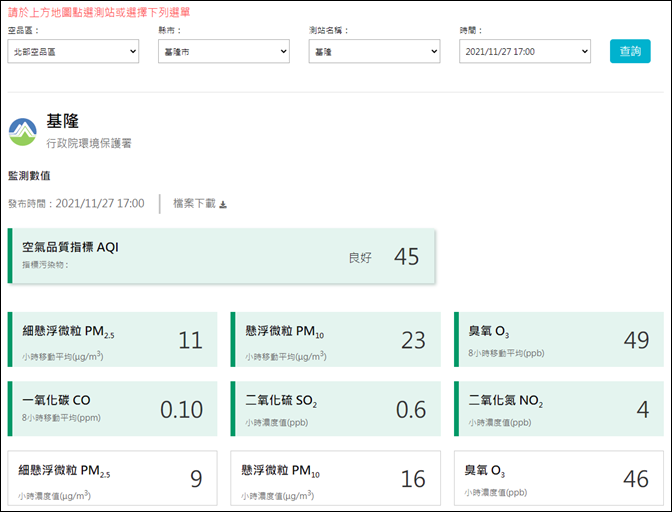672x512 pixels.
Task: Select the 二氧化氮 NO2 card showing 4
Action: coord(559,409)
